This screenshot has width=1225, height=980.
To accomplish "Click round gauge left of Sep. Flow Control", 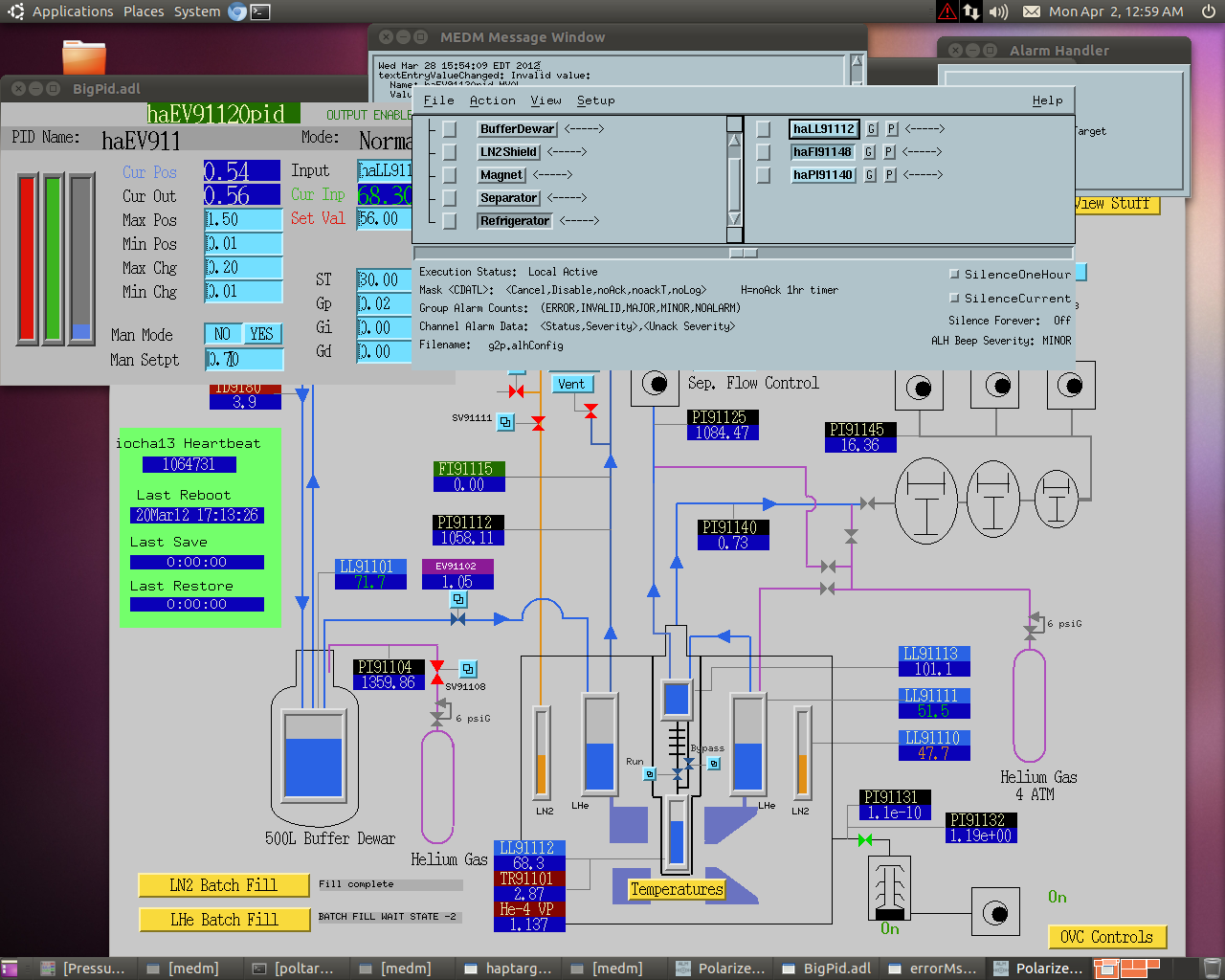I will [x=655, y=384].
